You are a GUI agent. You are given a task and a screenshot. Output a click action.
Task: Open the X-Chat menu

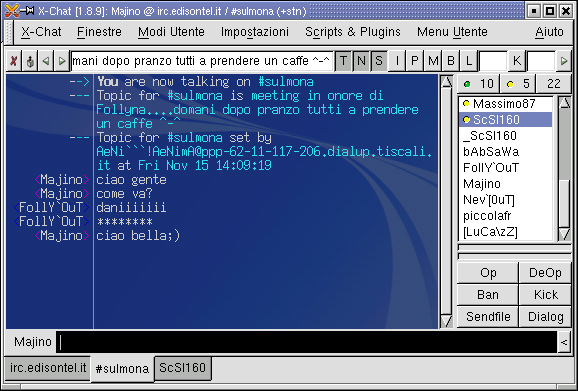(41, 32)
